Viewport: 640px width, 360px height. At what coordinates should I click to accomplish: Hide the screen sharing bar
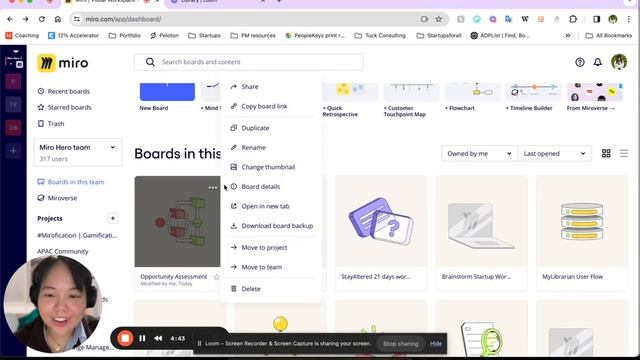[x=436, y=344]
